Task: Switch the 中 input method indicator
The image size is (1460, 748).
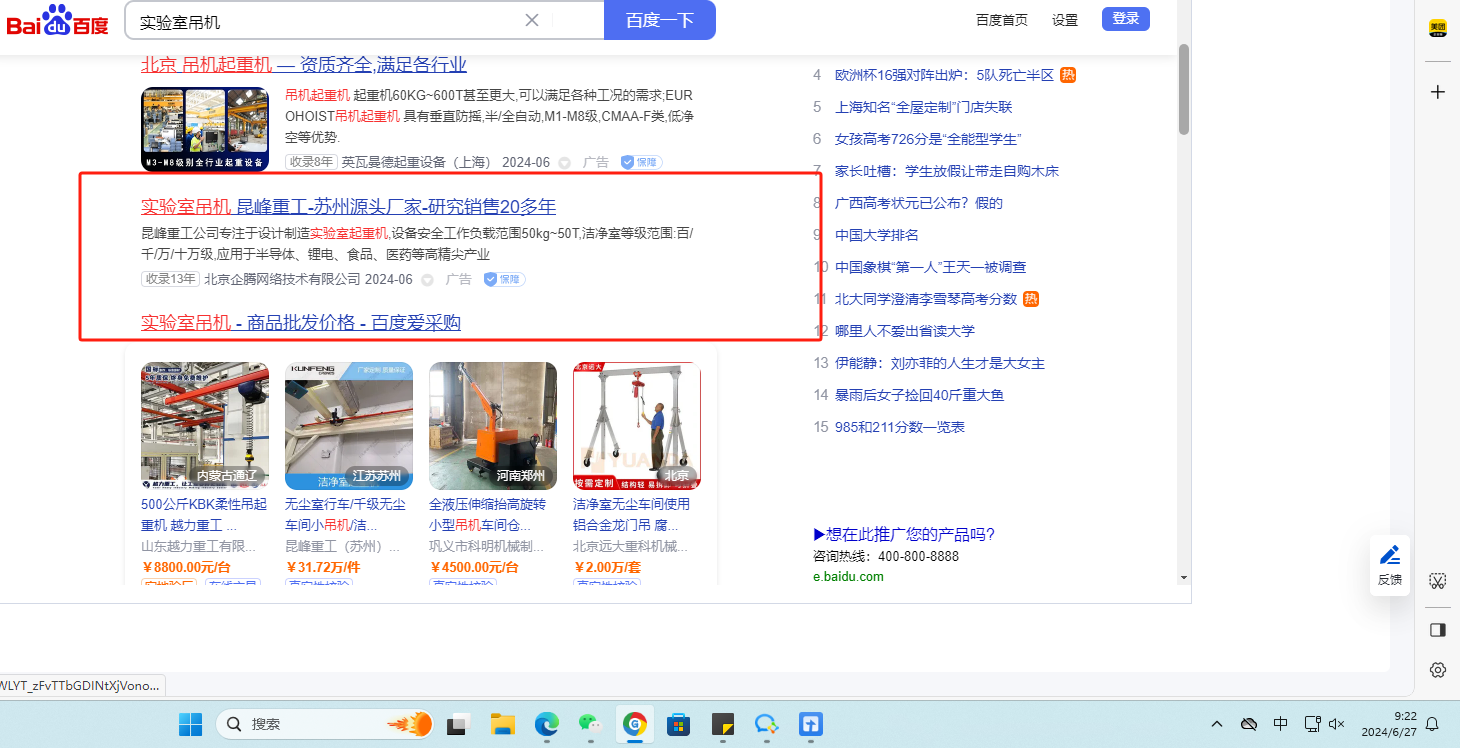Action: 1280,724
